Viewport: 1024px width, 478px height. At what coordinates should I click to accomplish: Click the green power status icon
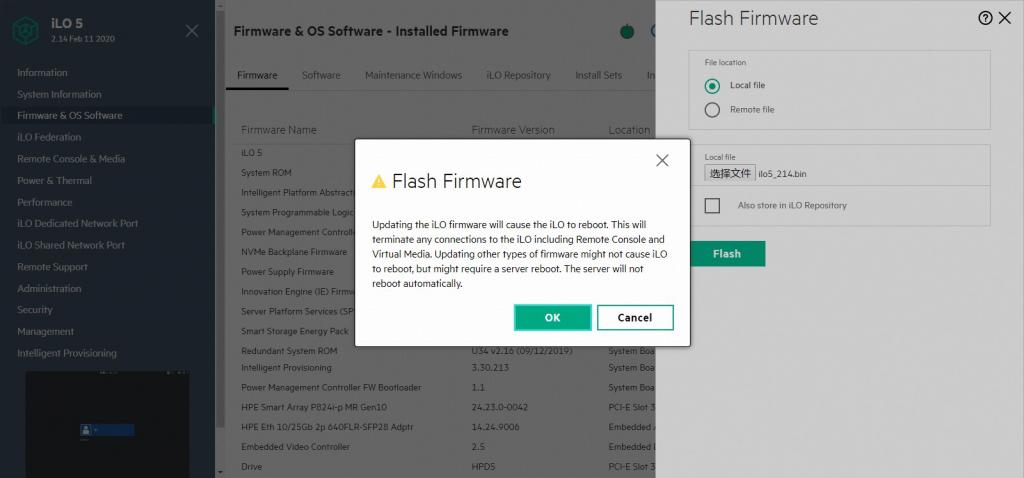click(627, 31)
